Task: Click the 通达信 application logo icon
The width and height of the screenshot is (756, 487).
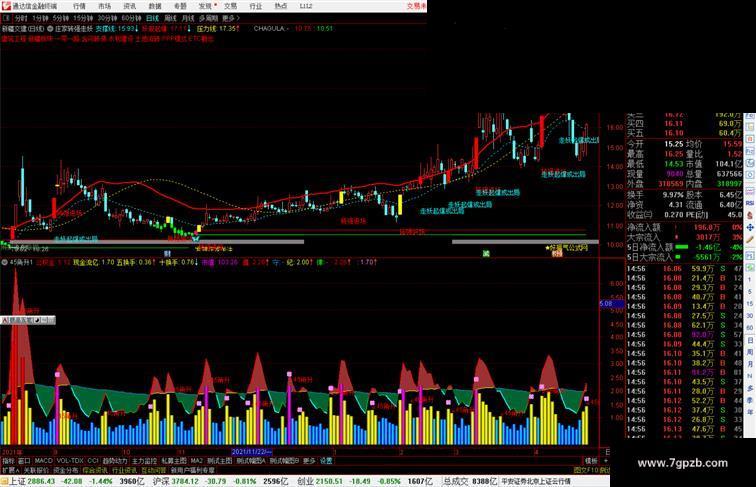Action: tap(6, 6)
